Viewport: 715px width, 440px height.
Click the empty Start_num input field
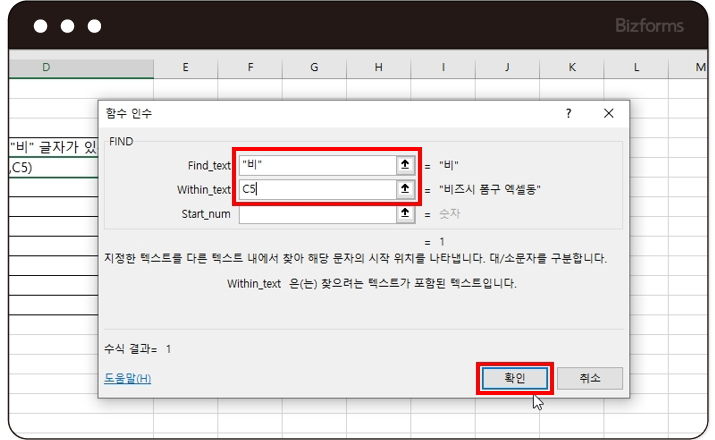(x=316, y=213)
